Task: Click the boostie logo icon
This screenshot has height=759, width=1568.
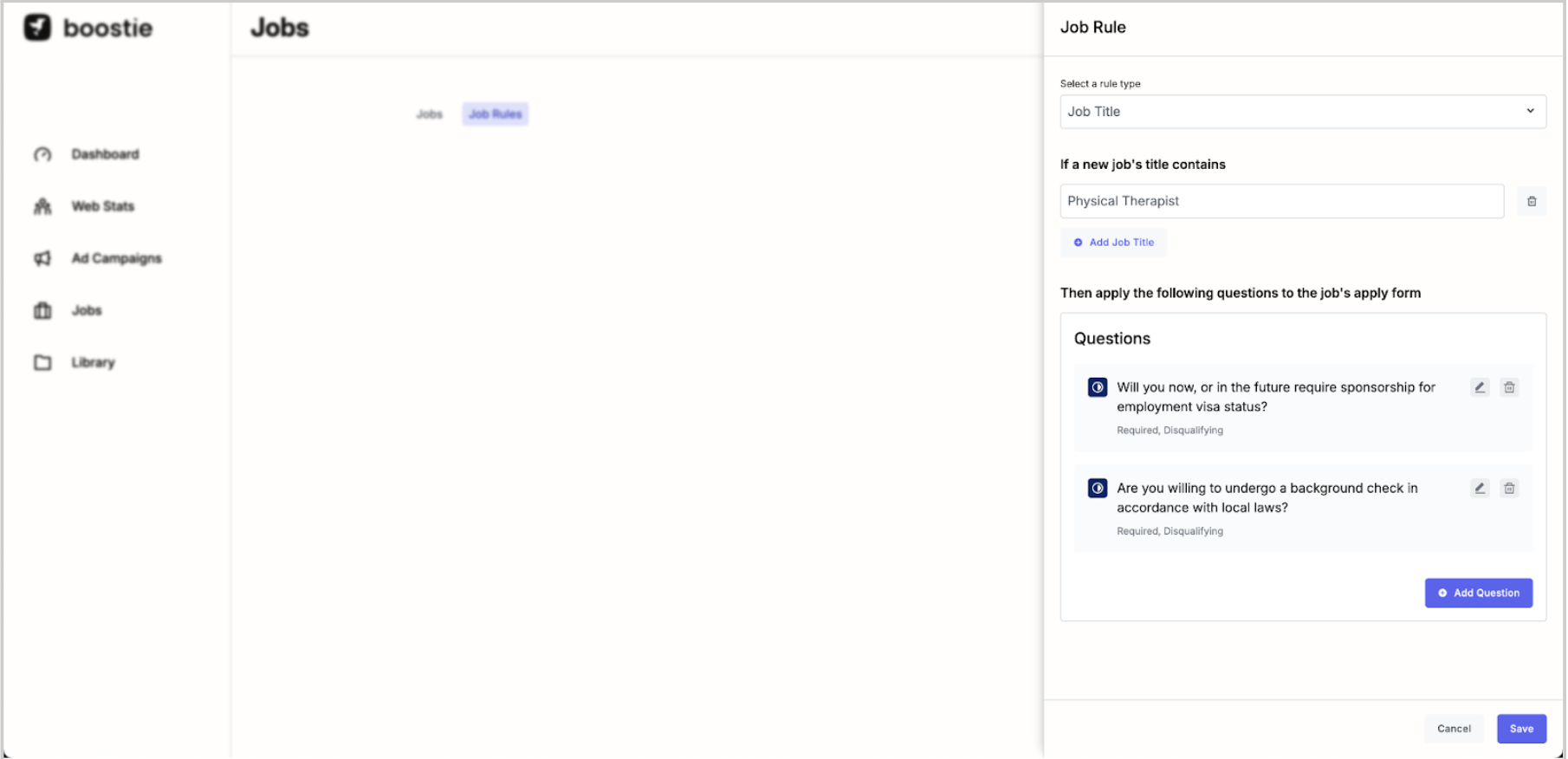Action: click(x=37, y=28)
